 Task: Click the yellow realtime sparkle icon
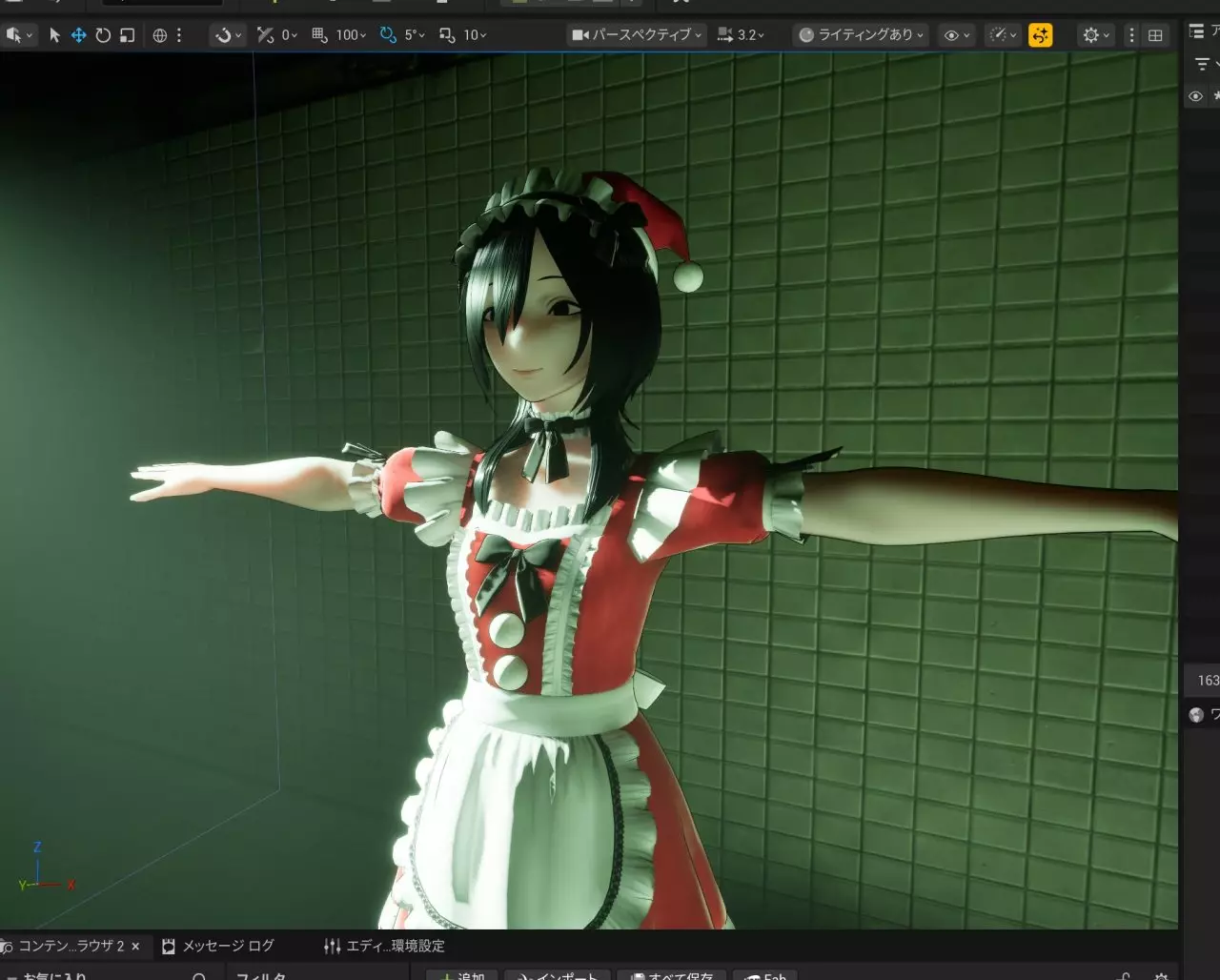tap(1041, 35)
